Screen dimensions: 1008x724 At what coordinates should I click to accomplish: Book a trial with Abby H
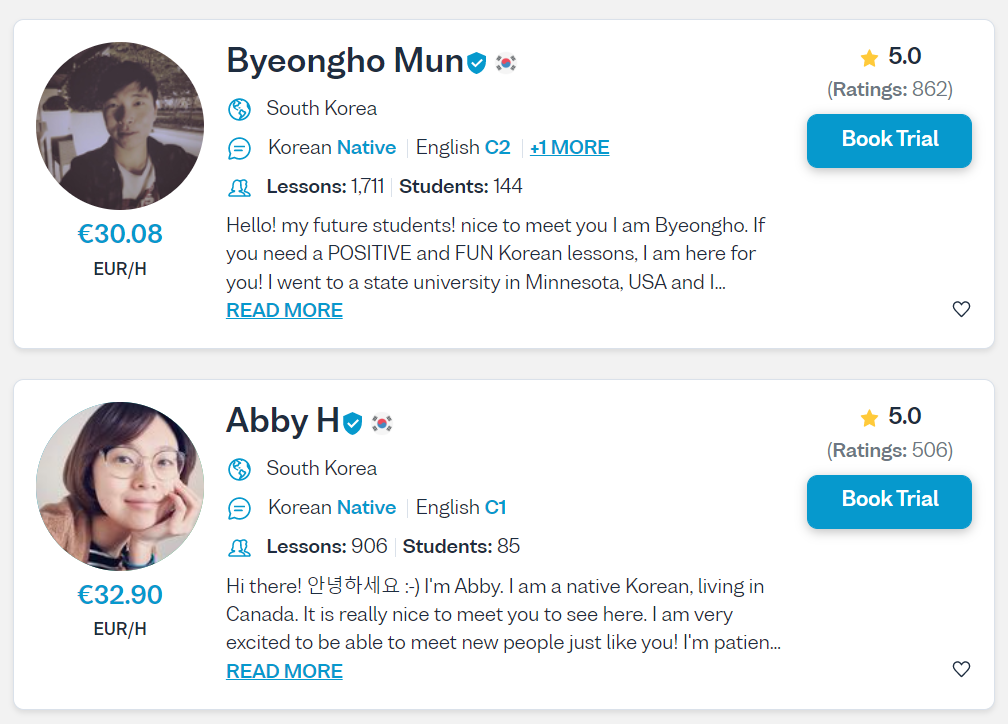coord(889,501)
